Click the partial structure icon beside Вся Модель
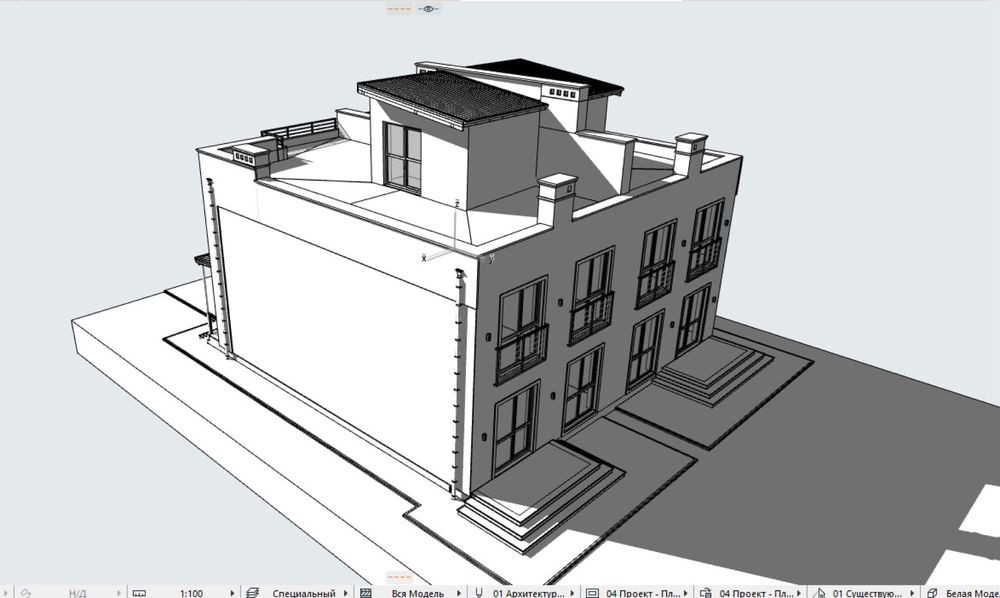1000x598 pixels. (x=366, y=592)
